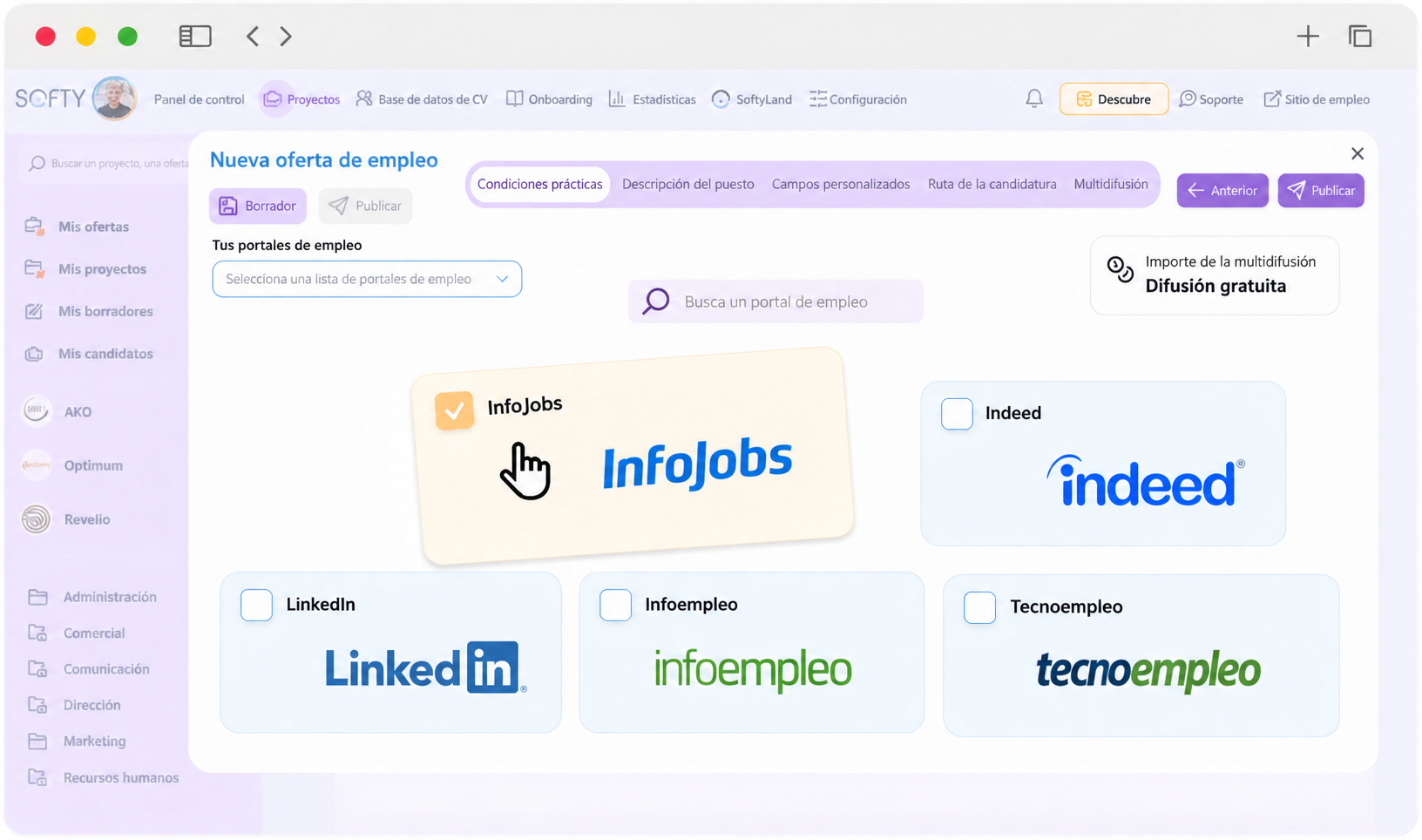Switch to Descripción del puesto tab

[688, 184]
